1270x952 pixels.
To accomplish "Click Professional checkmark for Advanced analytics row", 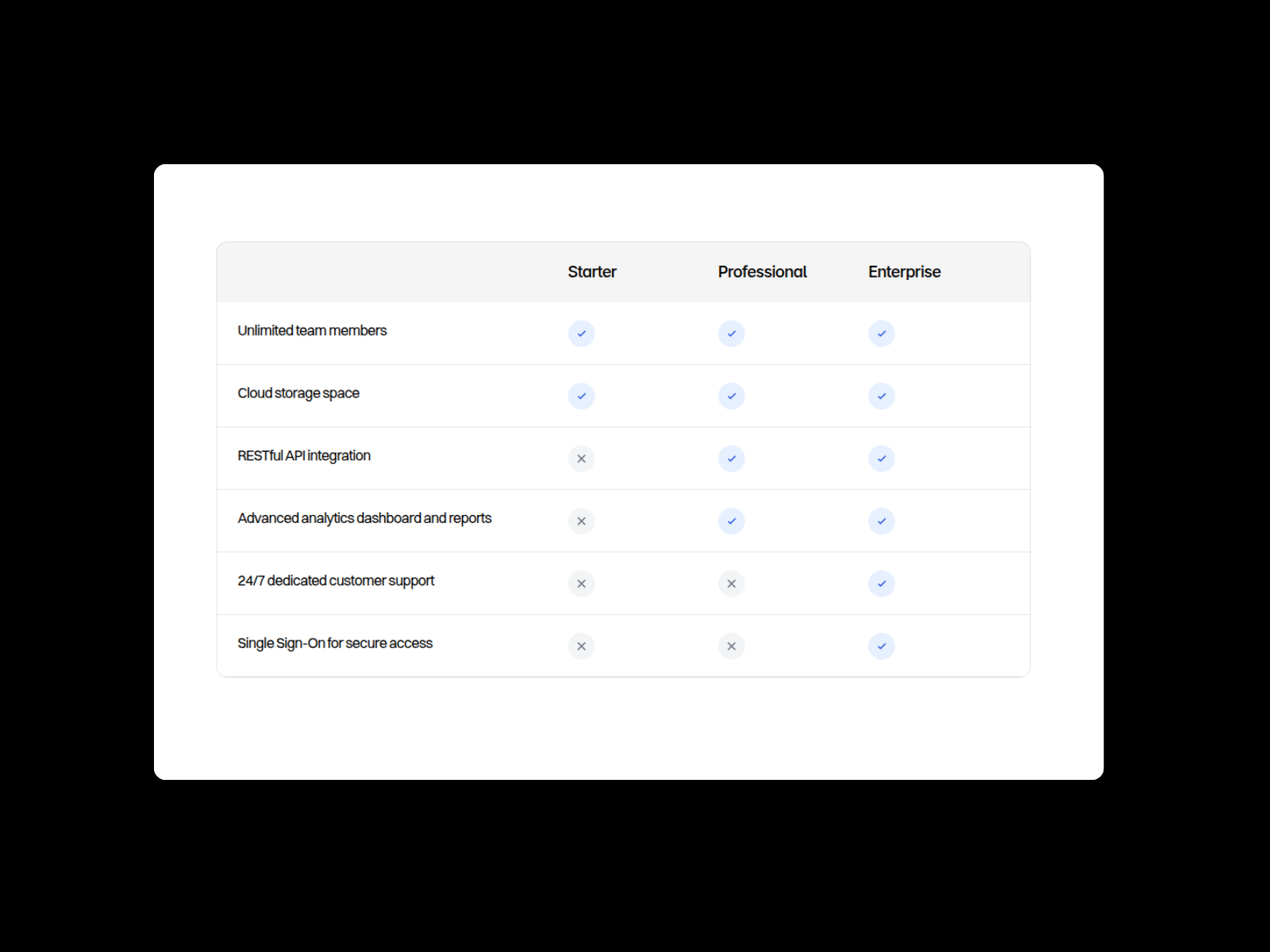I will coord(731,521).
